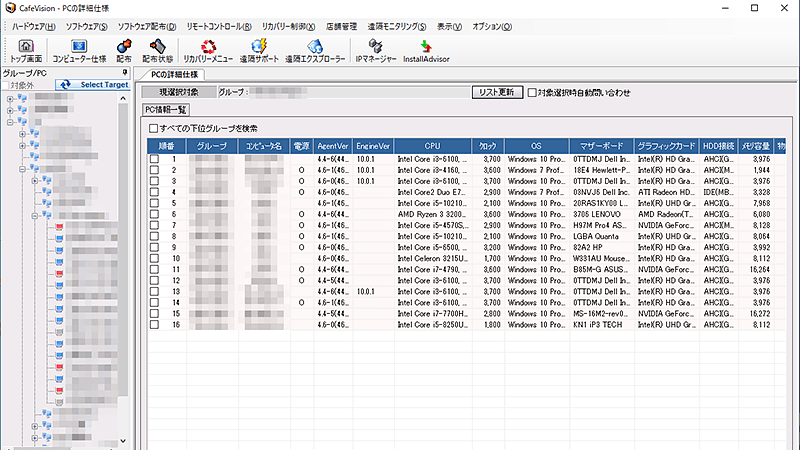This screenshot has height=450, width=800.
Task: Click the 現選択対象 label field
Action: pos(179,92)
